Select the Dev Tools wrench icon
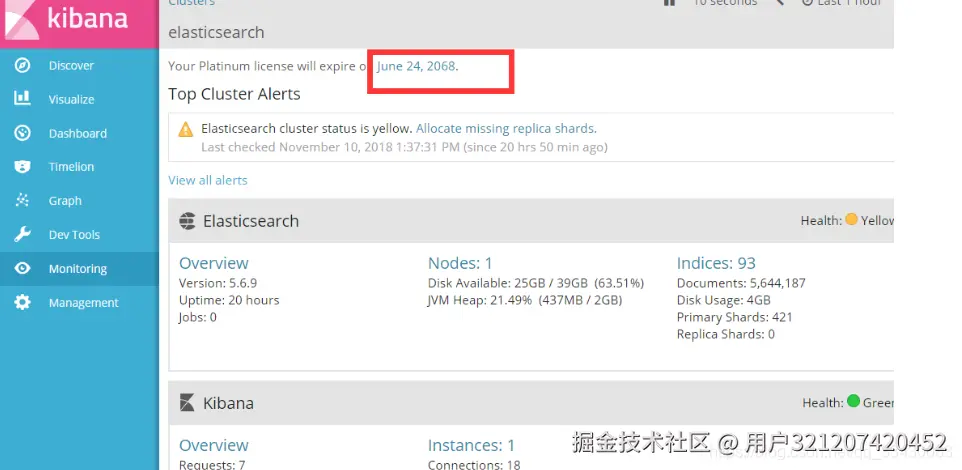The height and width of the screenshot is (470, 962). (23, 234)
